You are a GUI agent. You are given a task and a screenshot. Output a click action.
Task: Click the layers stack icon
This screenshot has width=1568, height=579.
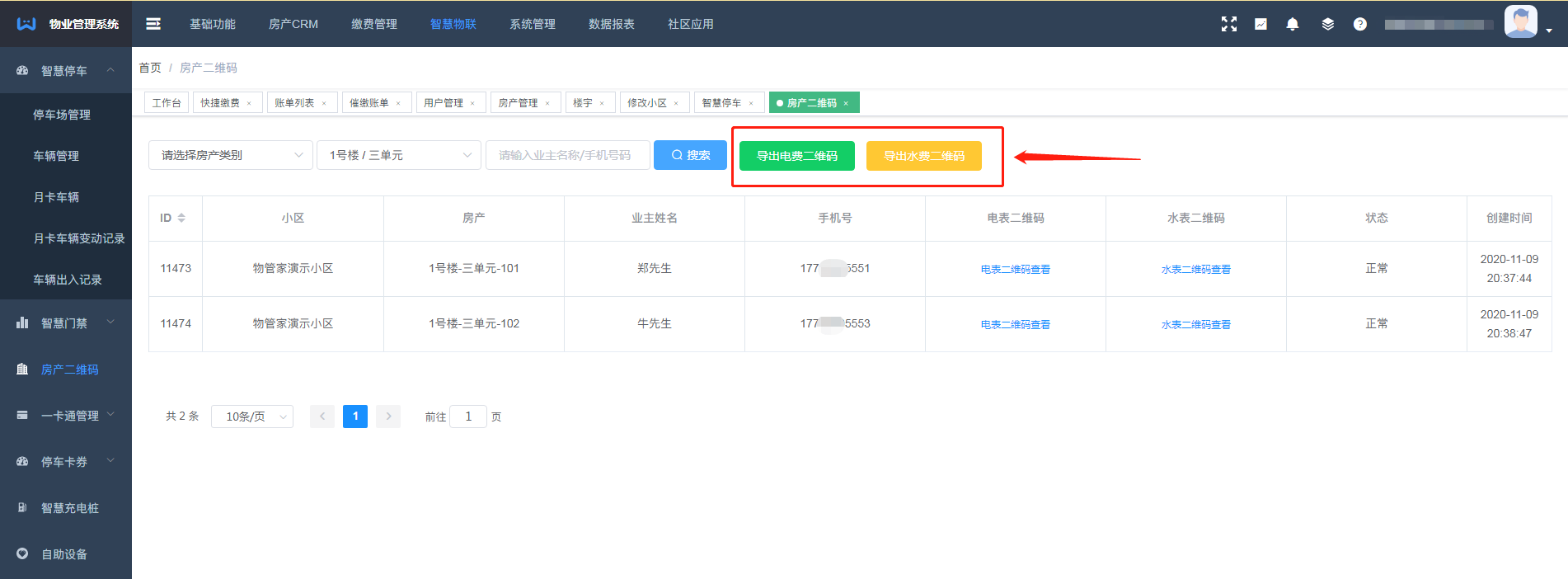pos(1327,24)
